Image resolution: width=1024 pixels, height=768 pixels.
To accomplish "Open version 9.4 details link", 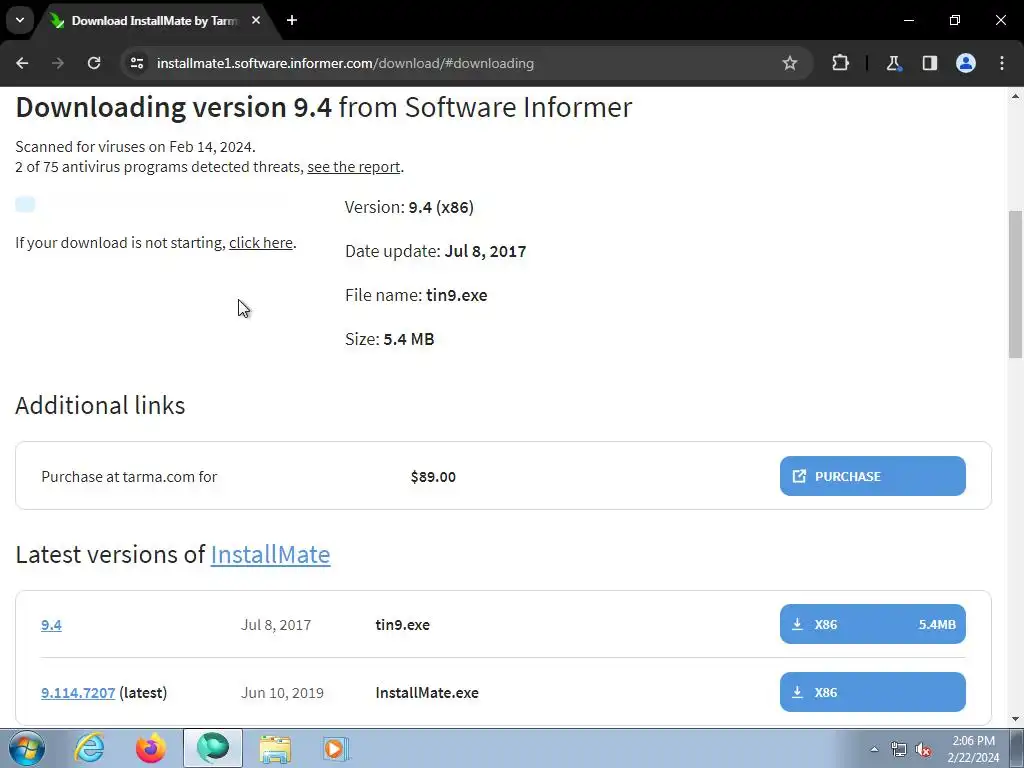I will click(51, 625).
